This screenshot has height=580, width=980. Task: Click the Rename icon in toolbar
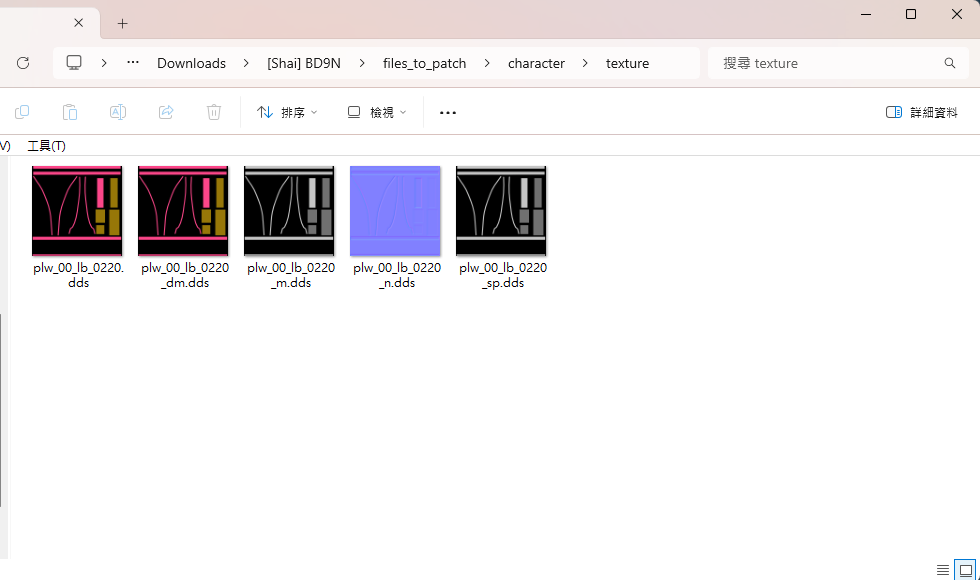(117, 112)
